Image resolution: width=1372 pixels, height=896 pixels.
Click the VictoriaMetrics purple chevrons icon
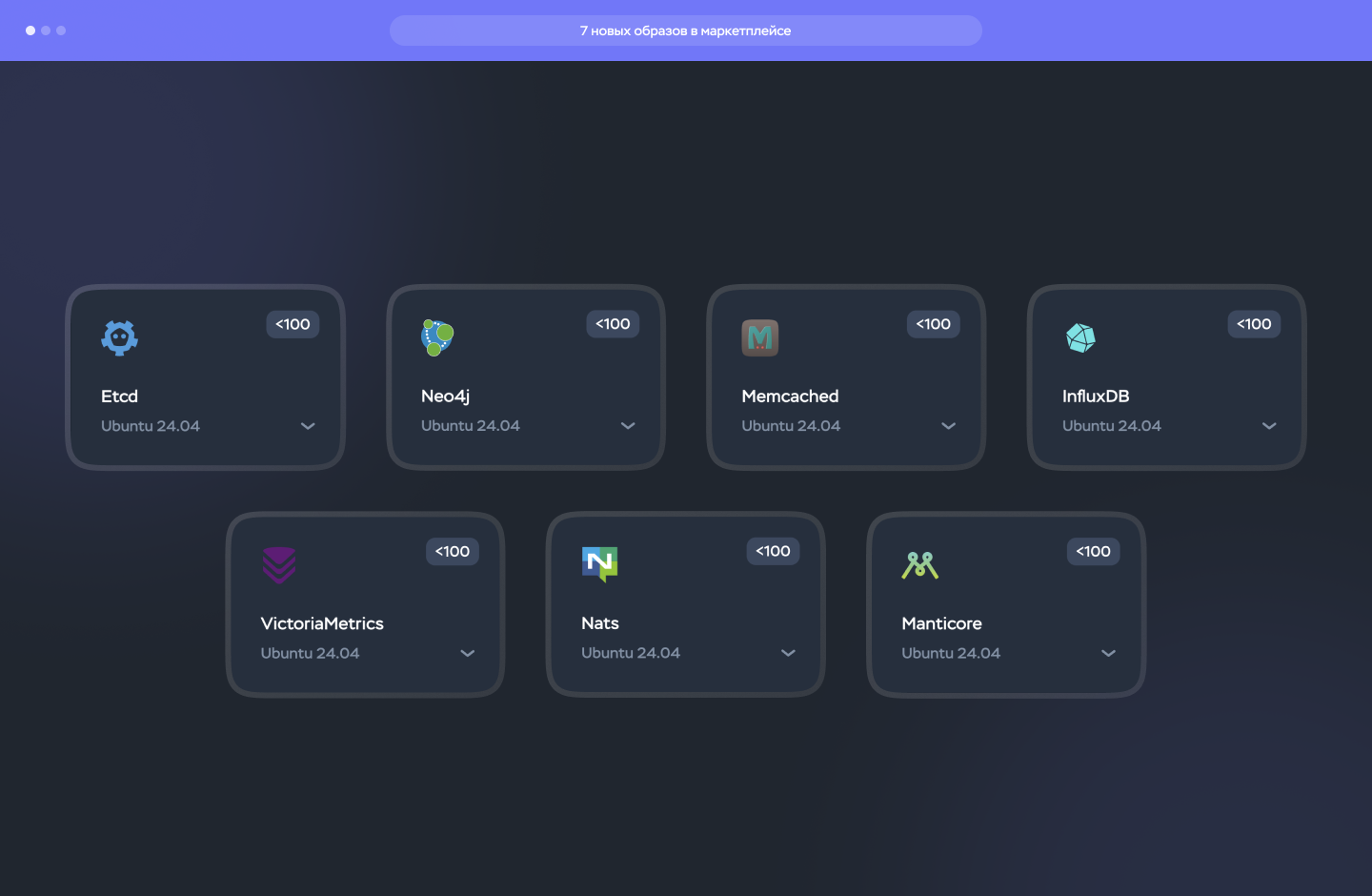click(279, 565)
